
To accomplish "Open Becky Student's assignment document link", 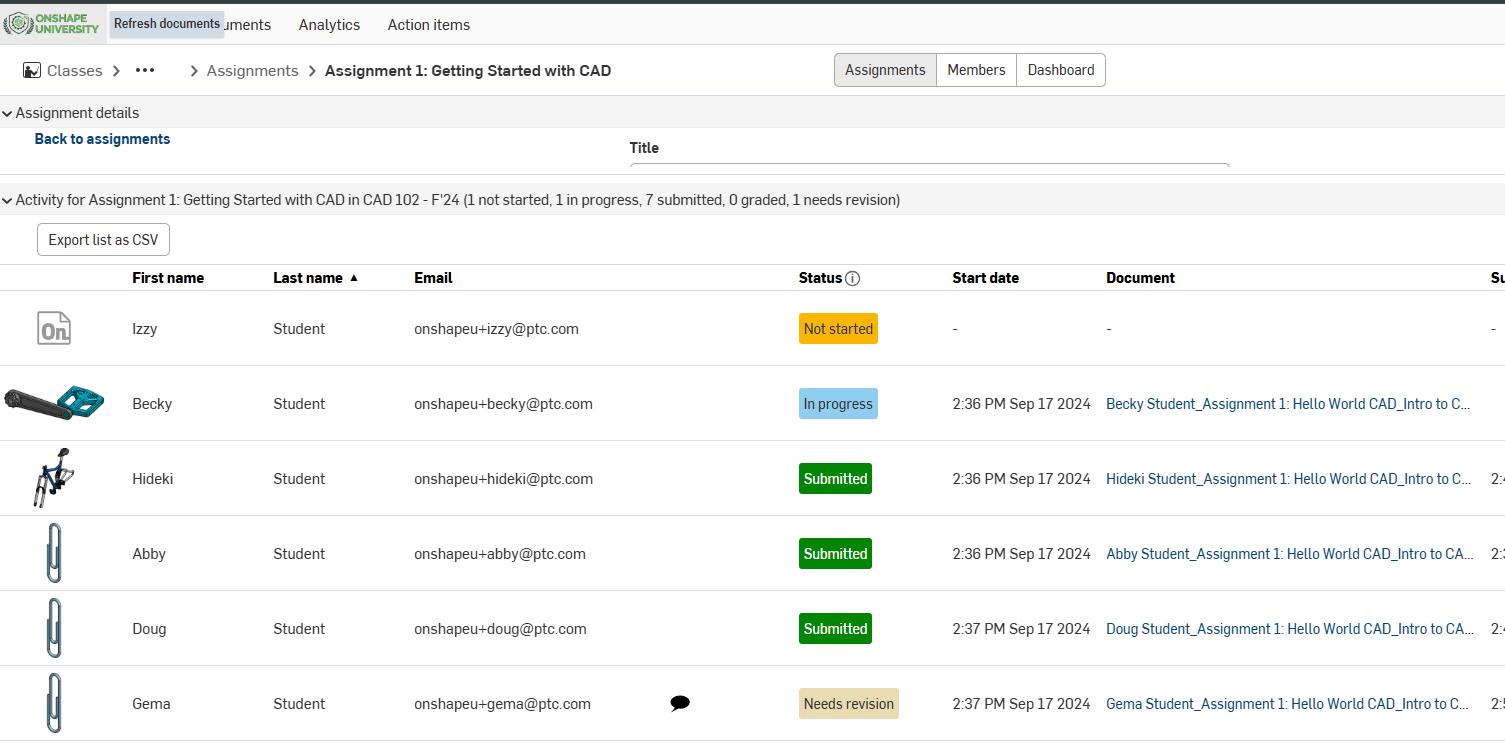I will (x=1287, y=404).
